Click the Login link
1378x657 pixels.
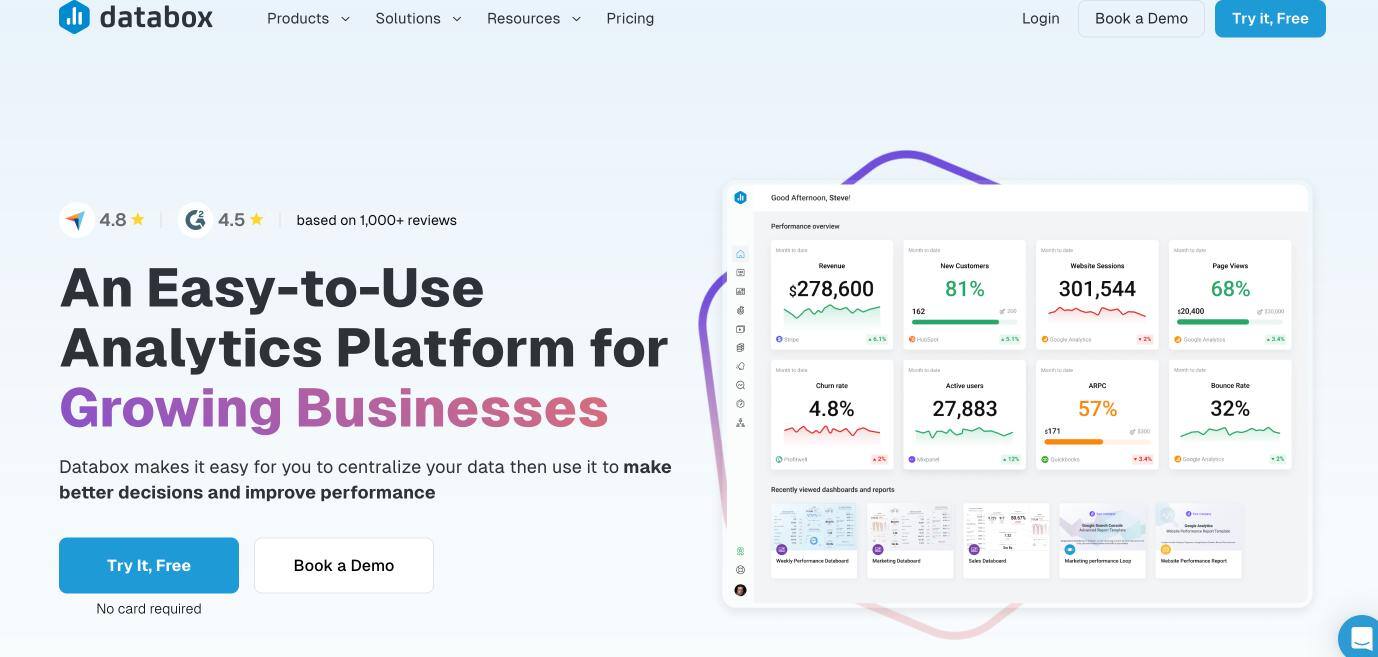coord(1040,18)
